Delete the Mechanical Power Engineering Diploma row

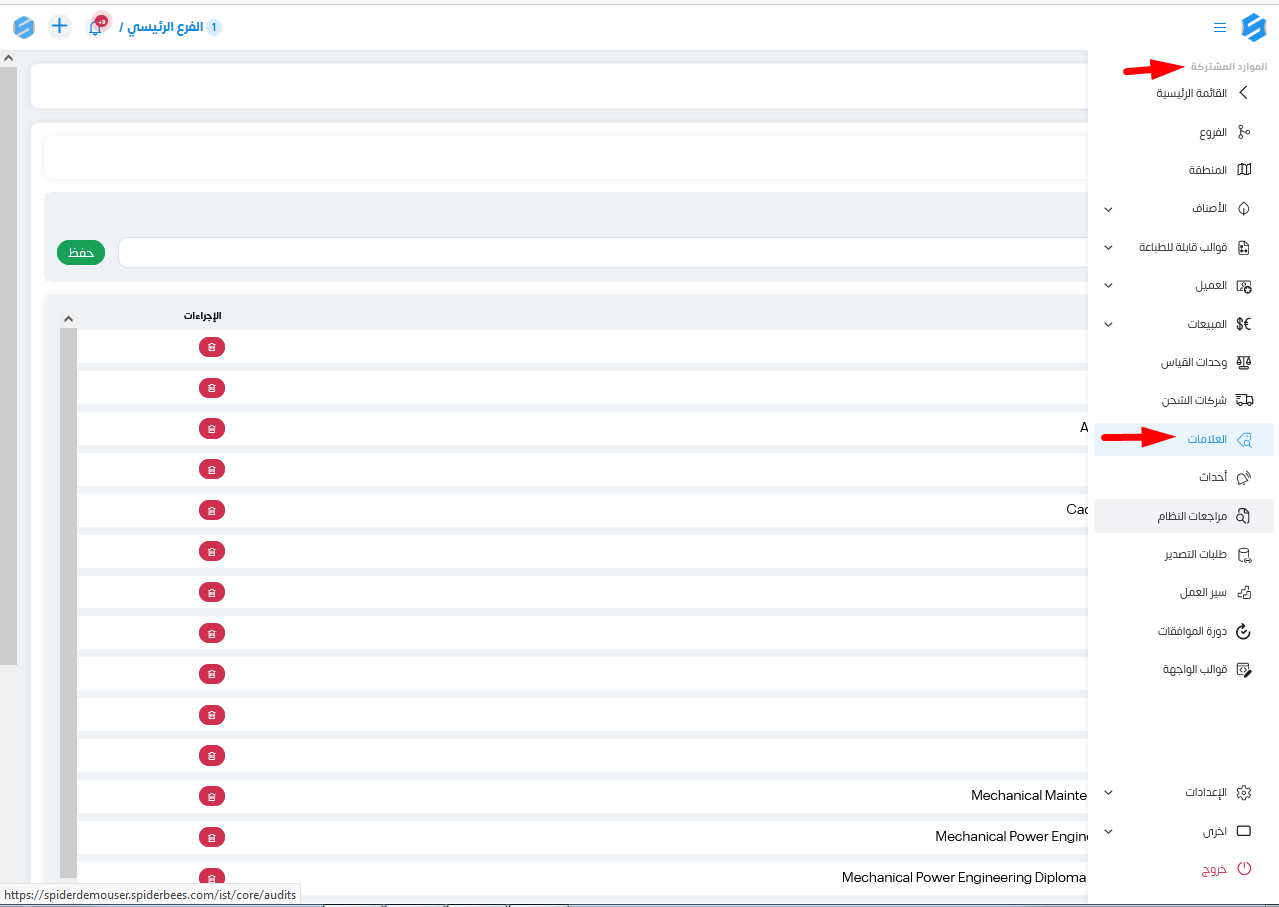coord(211,877)
